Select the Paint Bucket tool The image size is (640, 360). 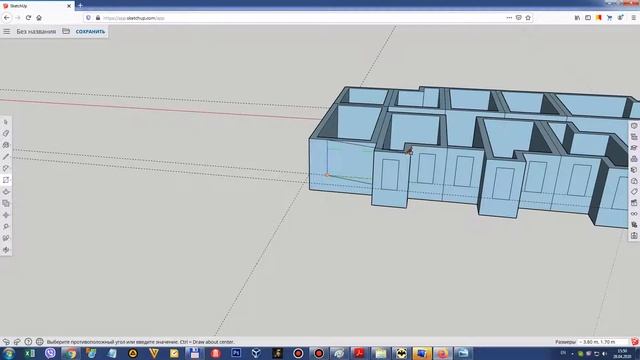tap(6, 145)
